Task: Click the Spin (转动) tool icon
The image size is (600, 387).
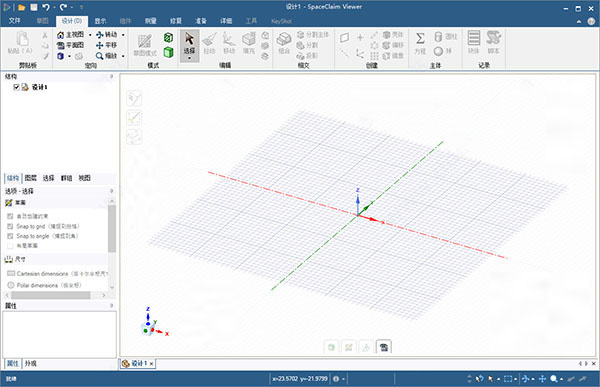Action: tap(99, 35)
